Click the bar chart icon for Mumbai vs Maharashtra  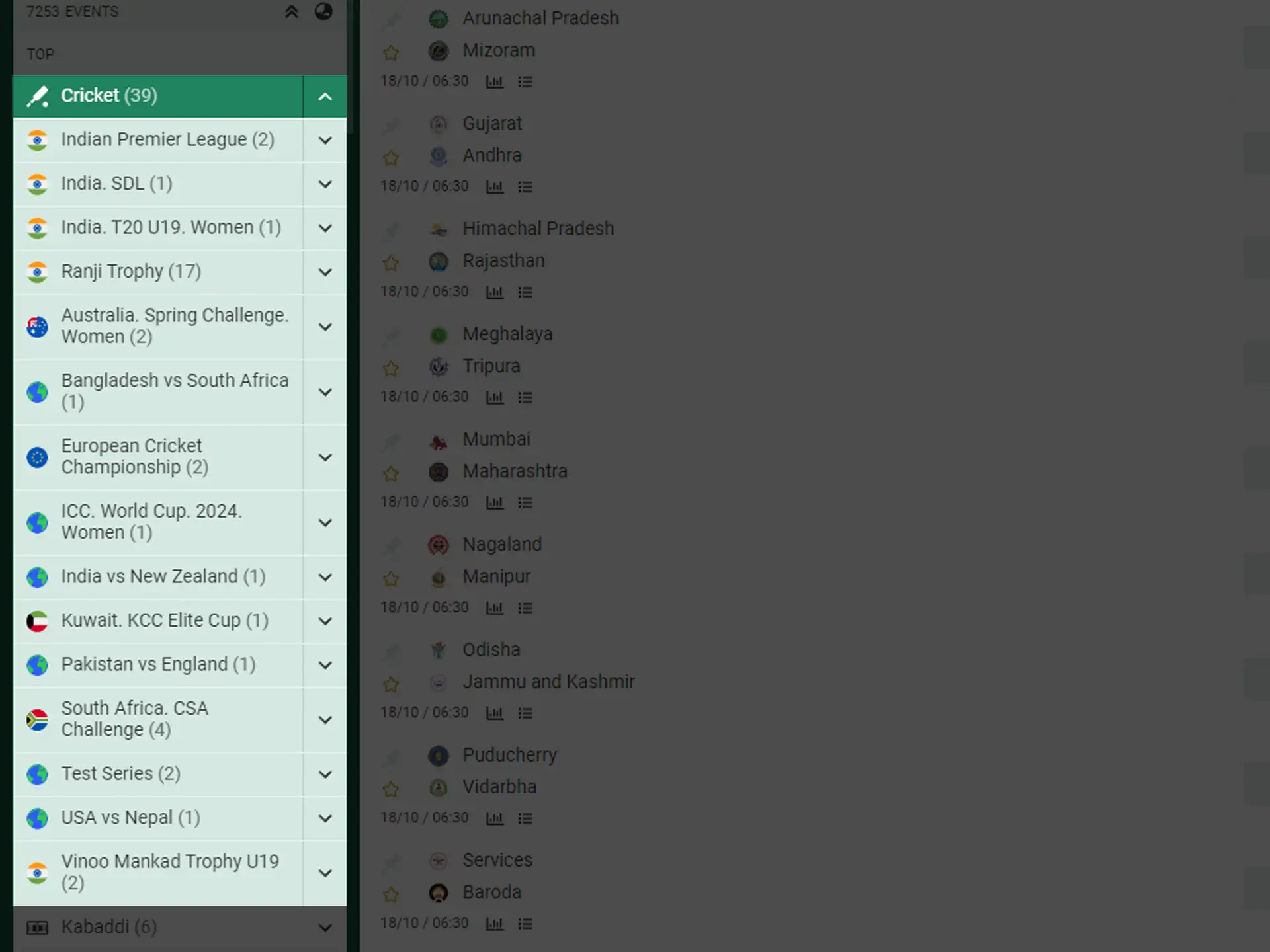[x=494, y=502]
